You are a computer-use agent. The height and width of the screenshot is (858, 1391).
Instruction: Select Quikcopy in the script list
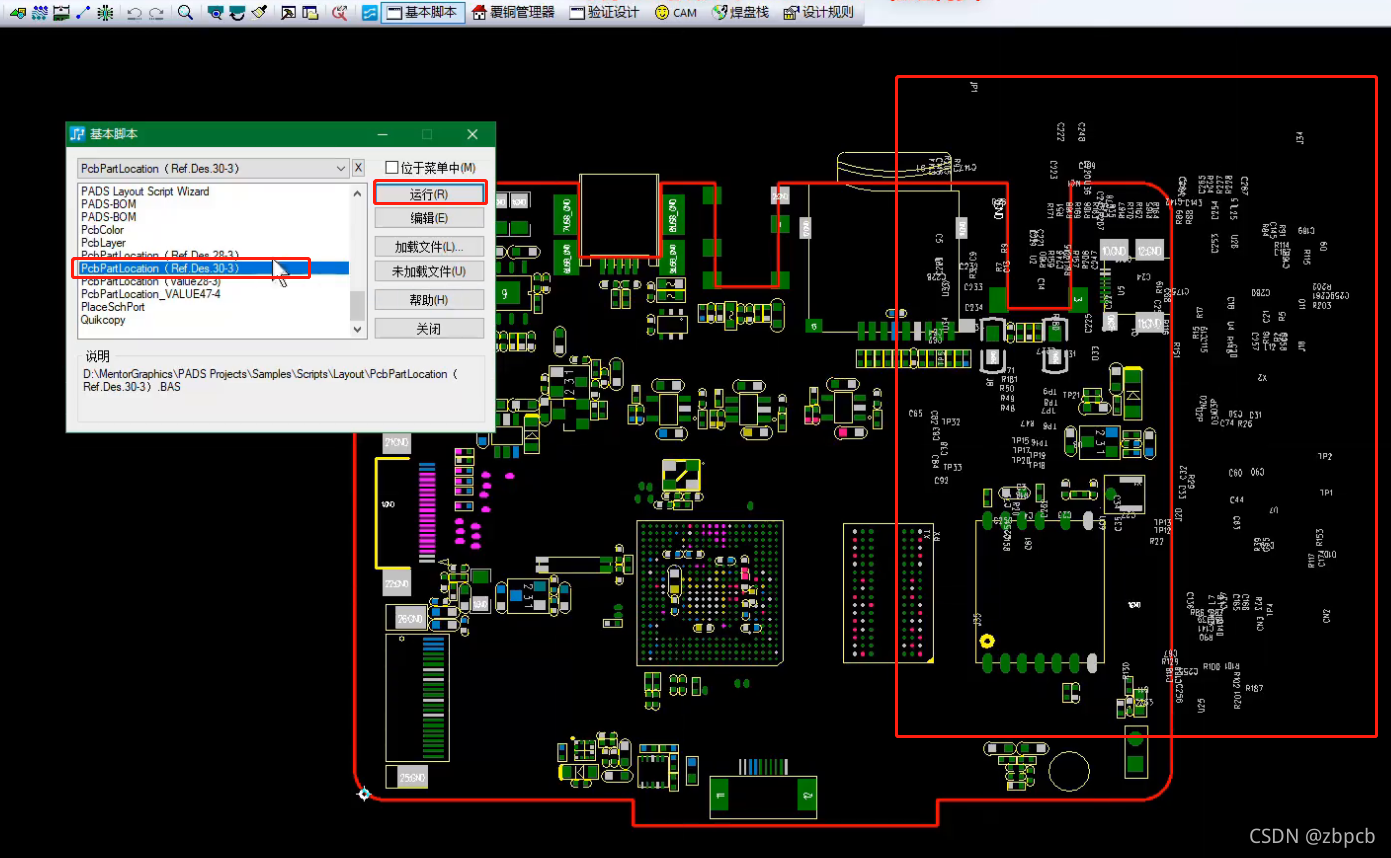[x=103, y=320]
